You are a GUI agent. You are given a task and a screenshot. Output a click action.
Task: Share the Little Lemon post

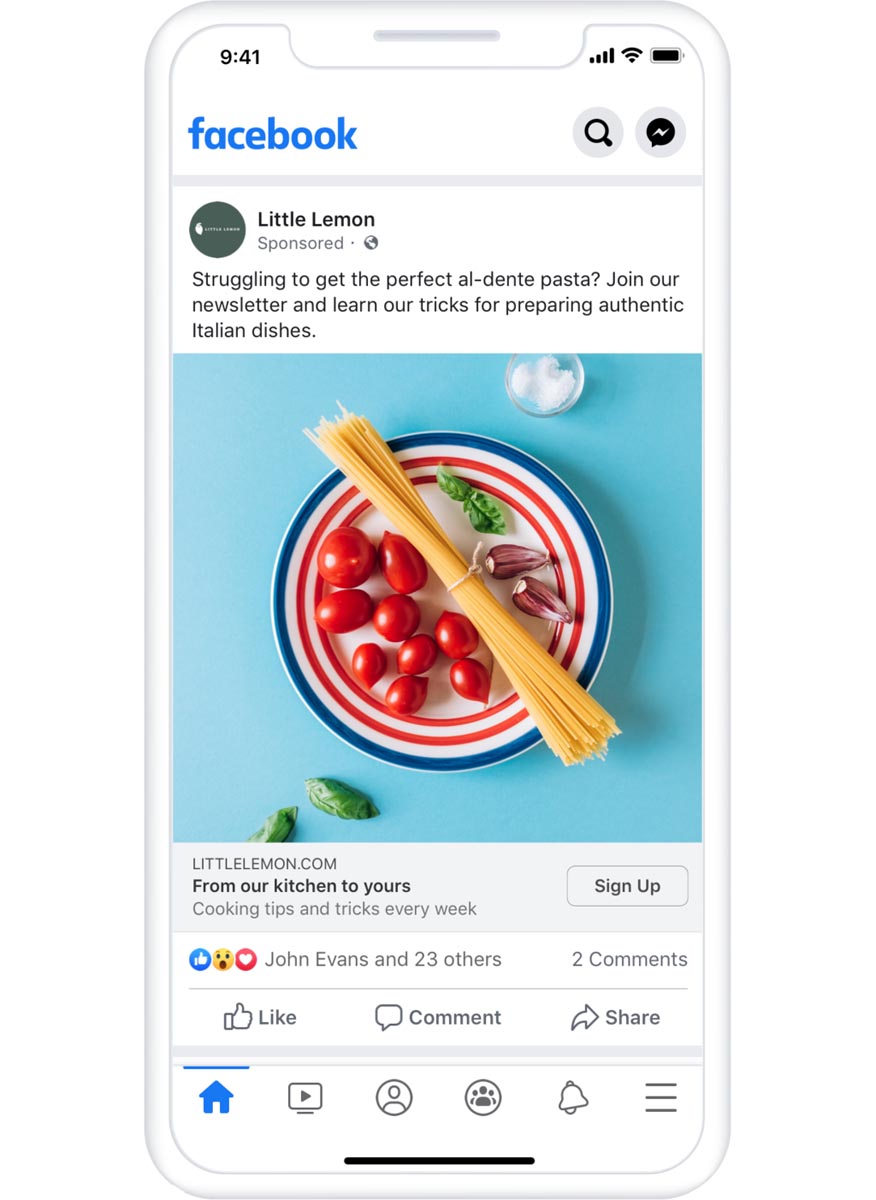616,1018
